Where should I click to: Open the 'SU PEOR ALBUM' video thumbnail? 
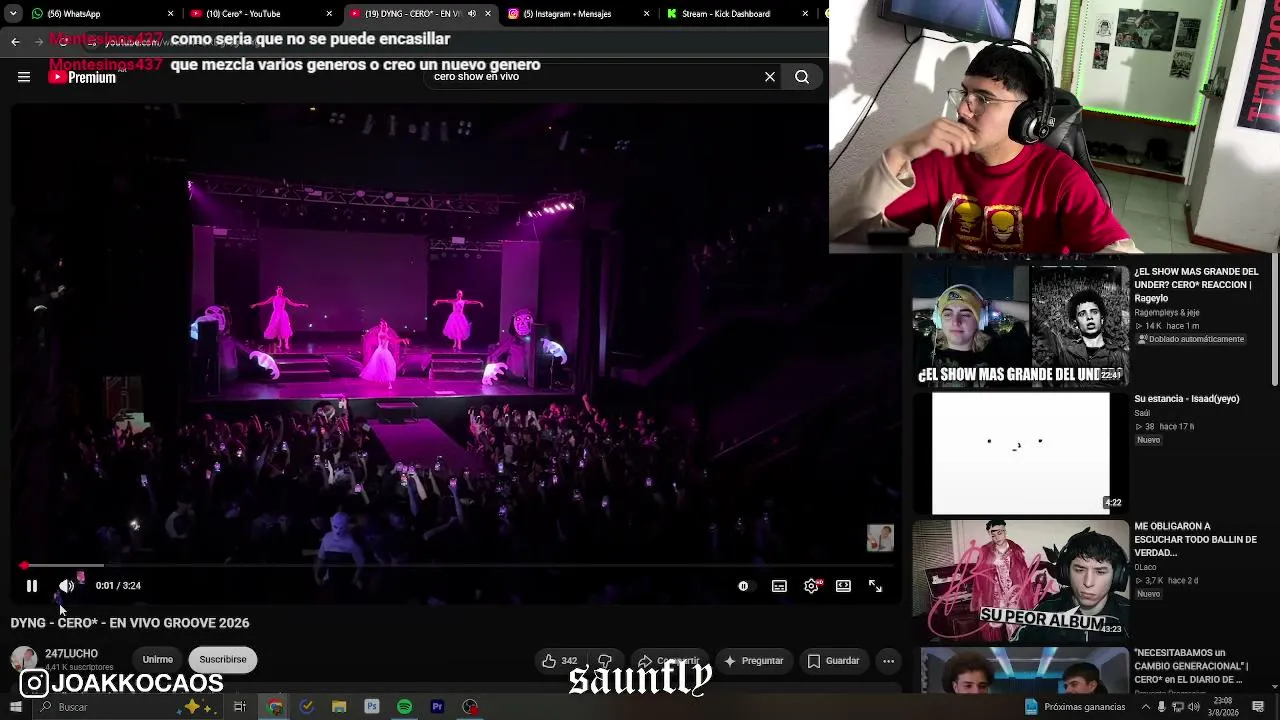pyautogui.click(x=1021, y=580)
